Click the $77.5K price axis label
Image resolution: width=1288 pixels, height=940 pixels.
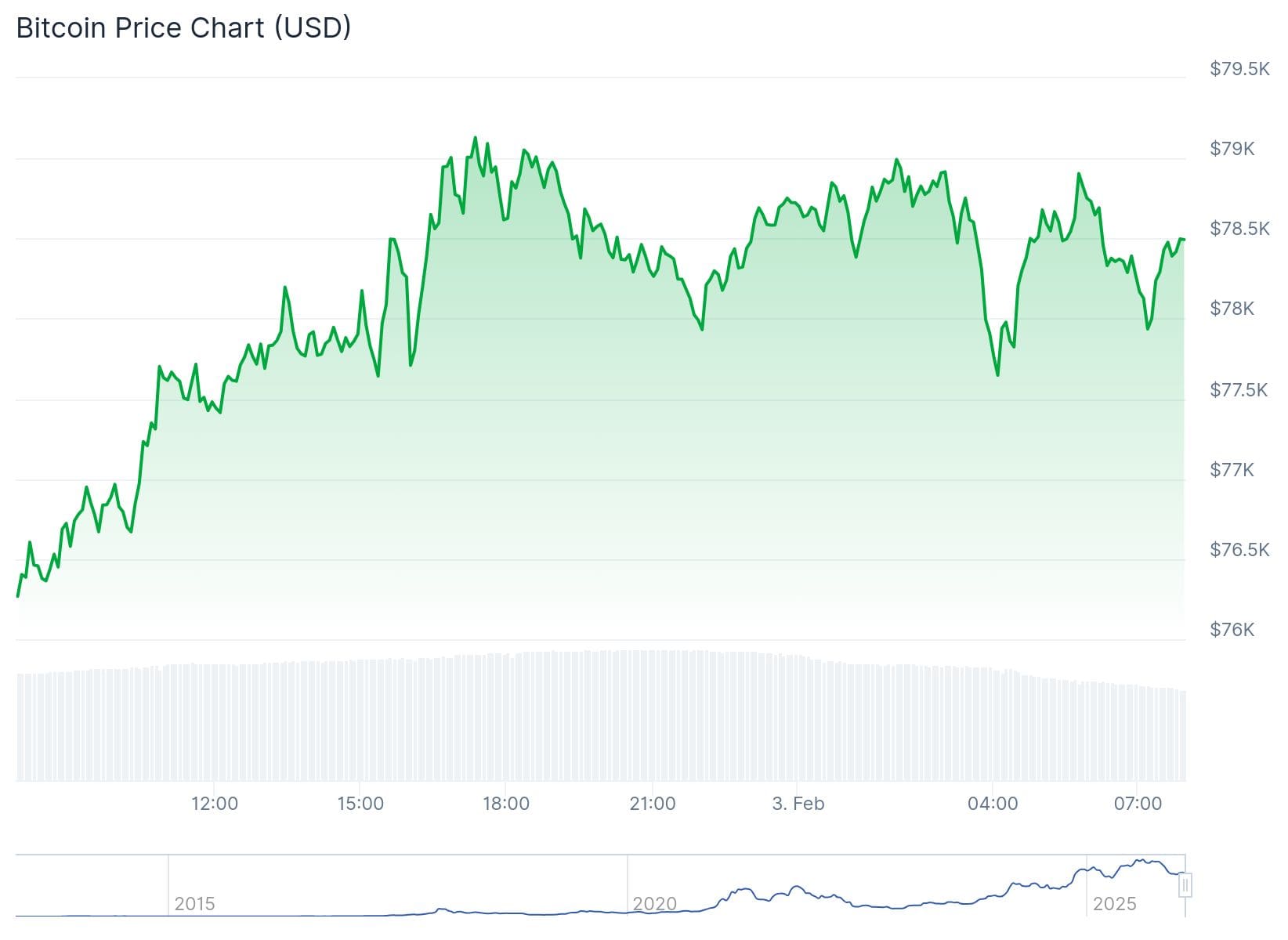click(1239, 390)
